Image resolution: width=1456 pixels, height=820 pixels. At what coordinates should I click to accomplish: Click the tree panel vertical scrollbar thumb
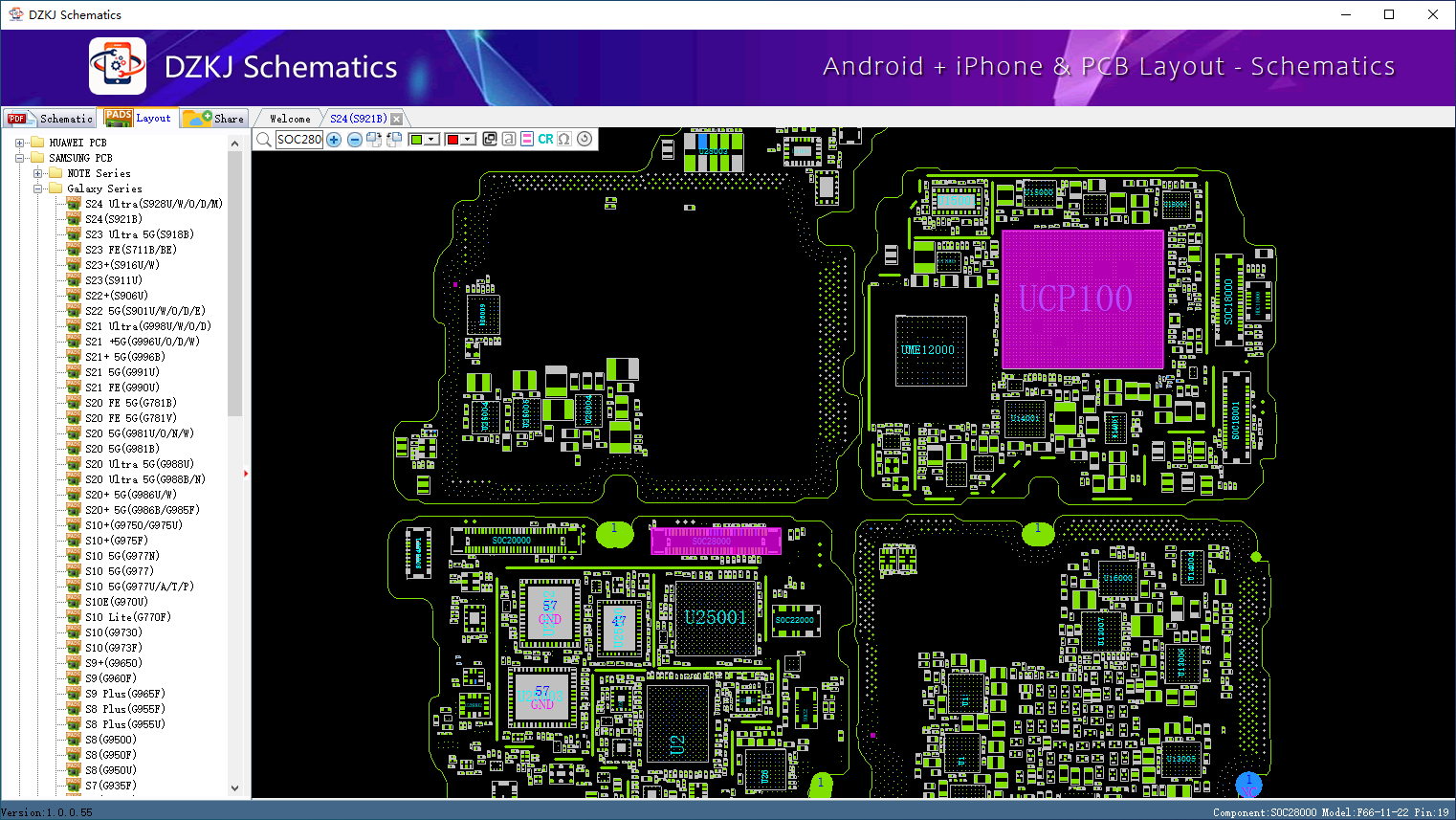click(235, 283)
